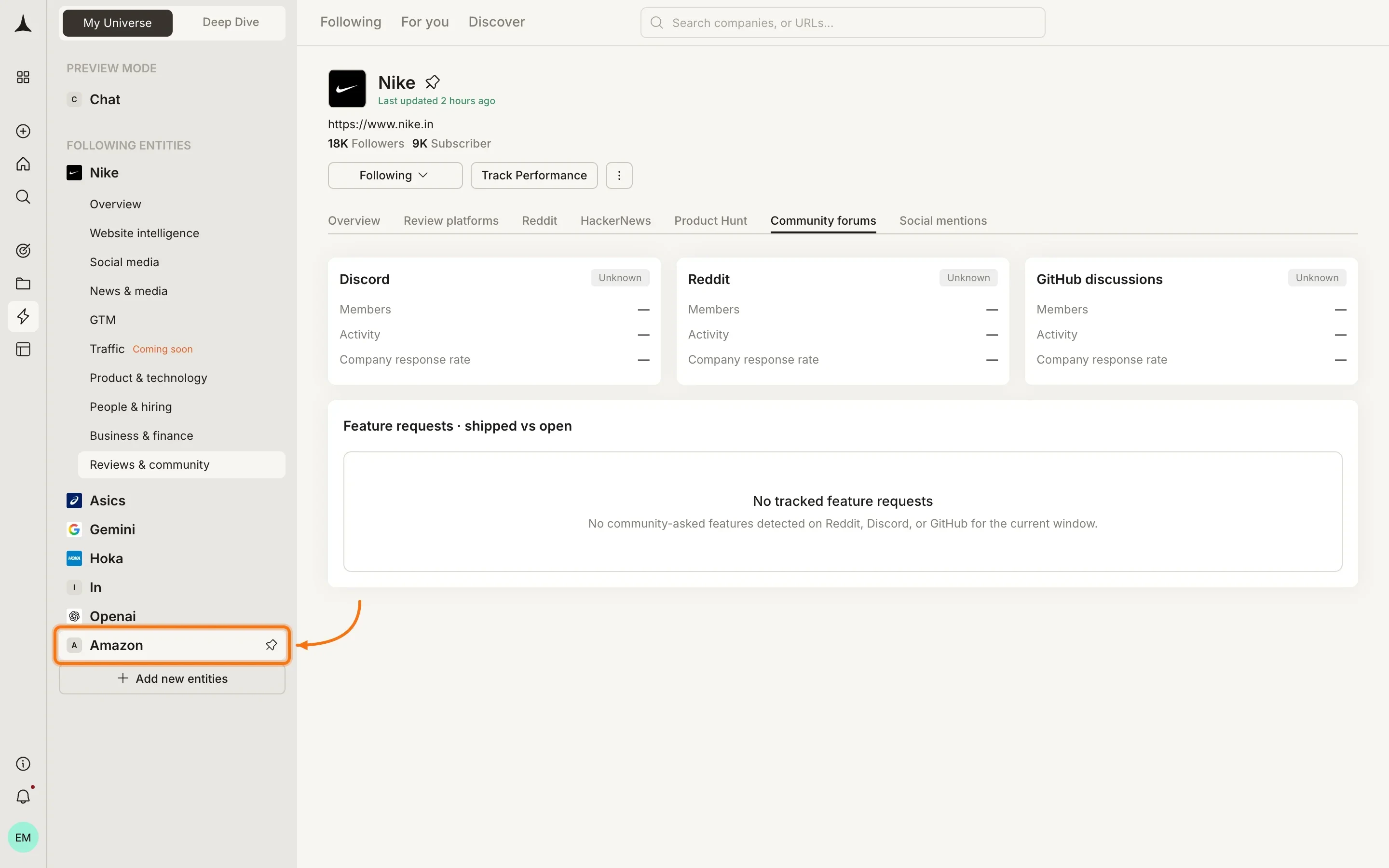The image size is (1389, 868).
Task: Click the Hoka logo icon in sidebar
Action: point(74,558)
